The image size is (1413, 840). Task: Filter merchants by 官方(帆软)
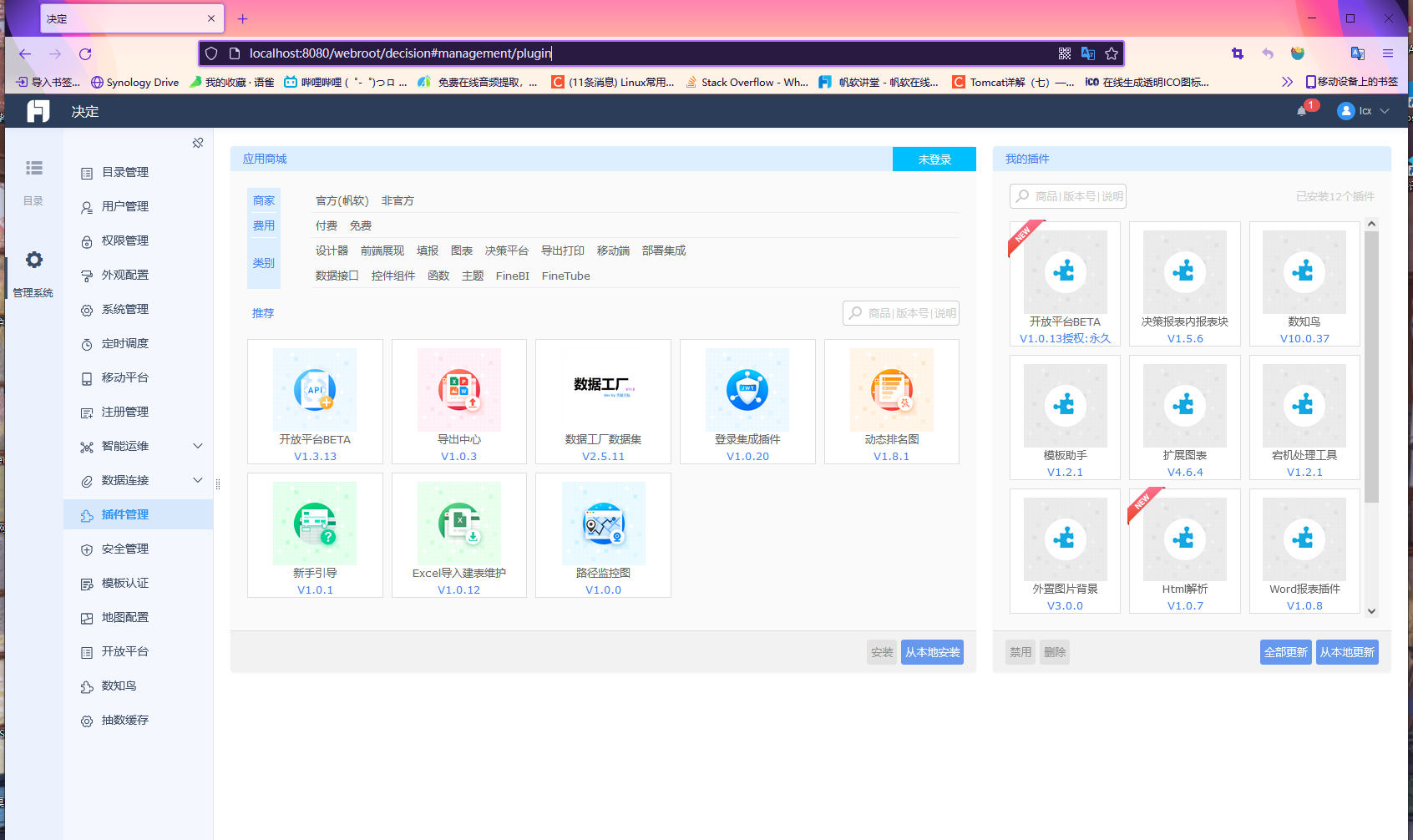(x=342, y=200)
